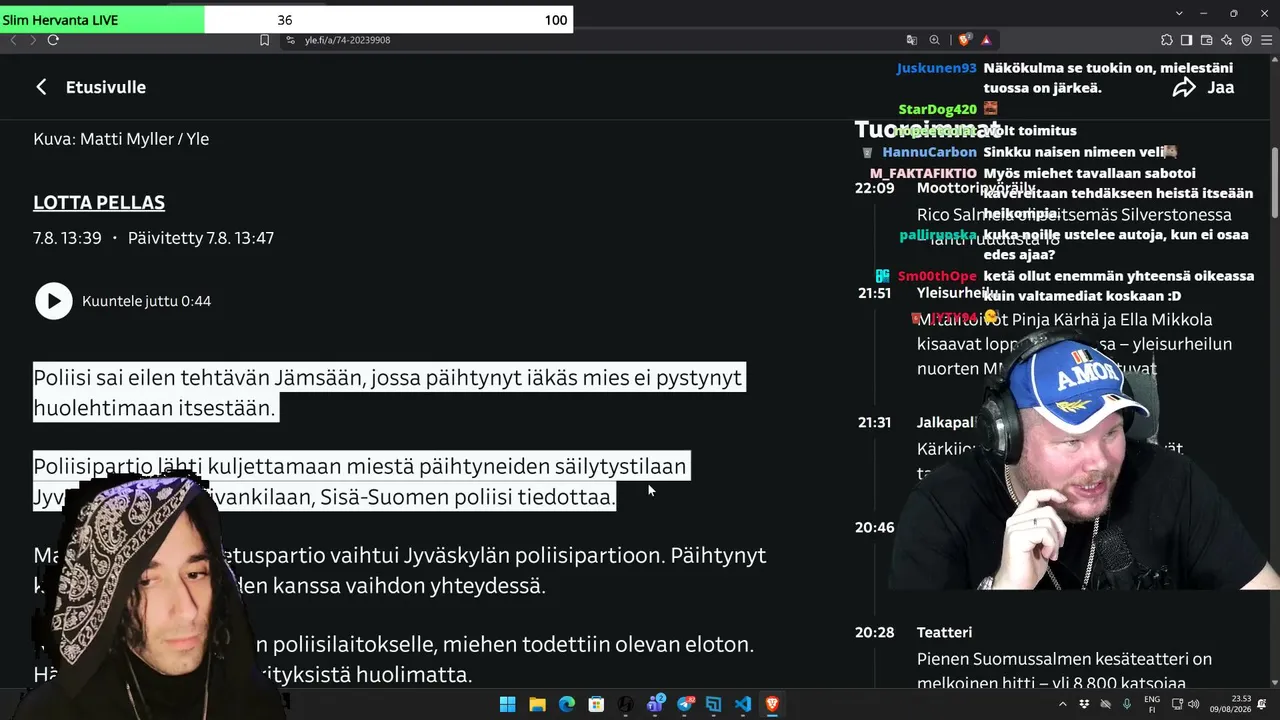Click the paragraph starting Poliisi sai eilen tehtävän
This screenshot has width=1280, height=720.
coord(389,392)
